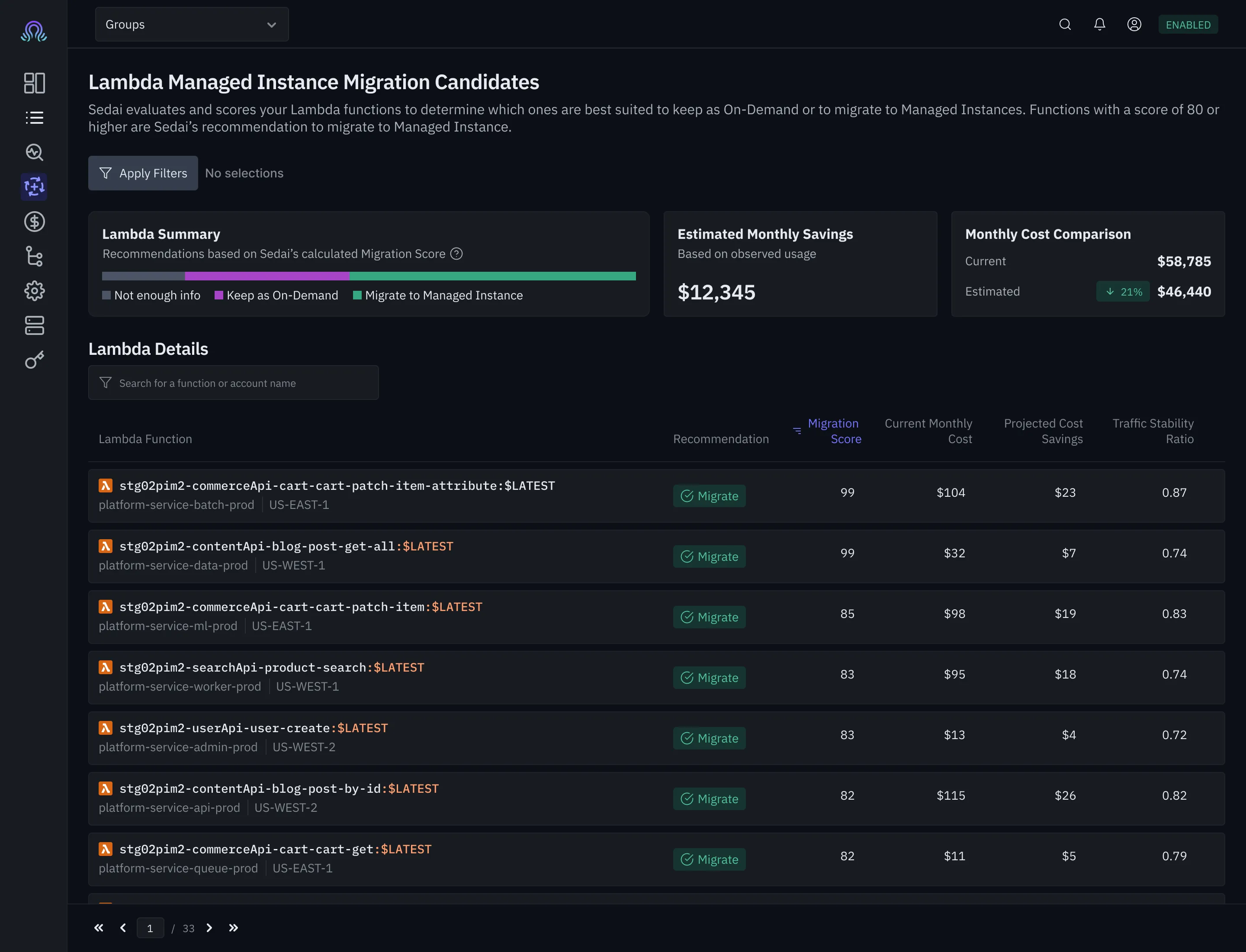Toggle the ENABLED status badge
The height and width of the screenshot is (952, 1246).
pyautogui.click(x=1188, y=24)
